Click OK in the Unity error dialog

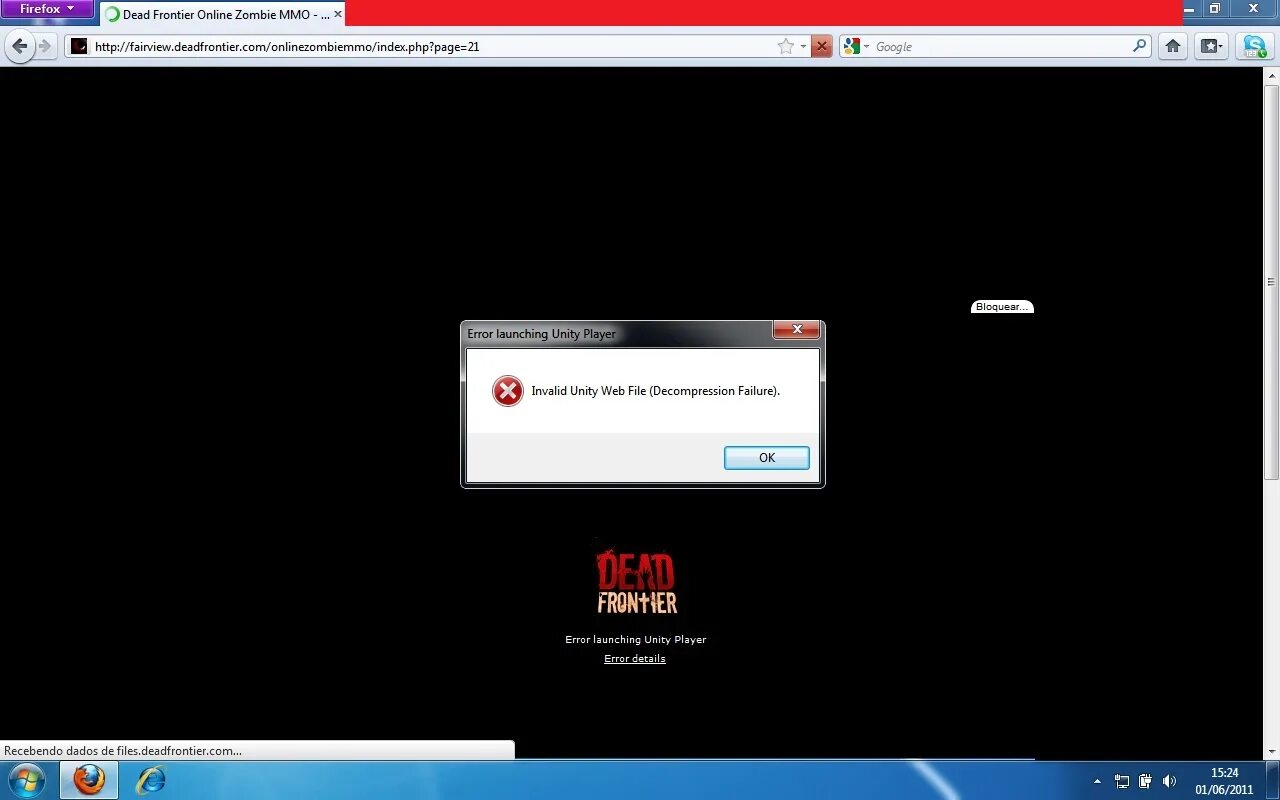[x=767, y=457]
